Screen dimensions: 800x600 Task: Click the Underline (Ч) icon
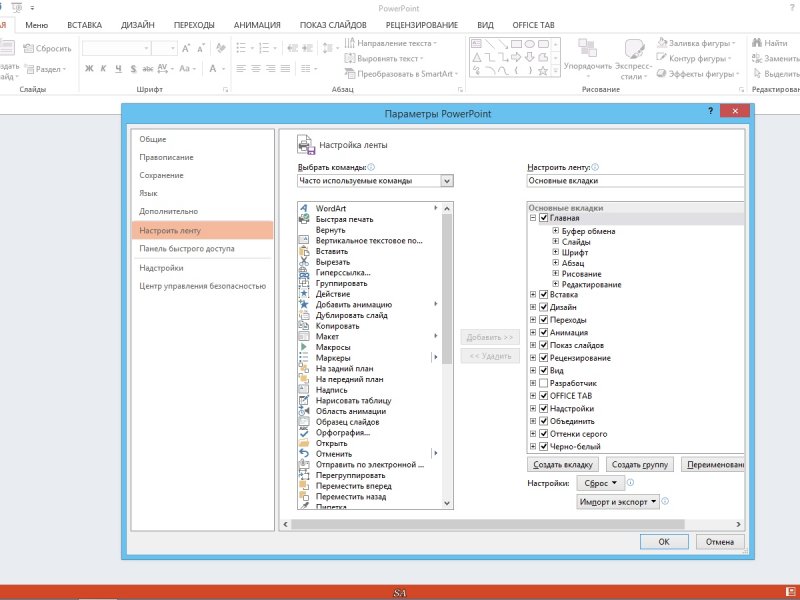click(118, 68)
